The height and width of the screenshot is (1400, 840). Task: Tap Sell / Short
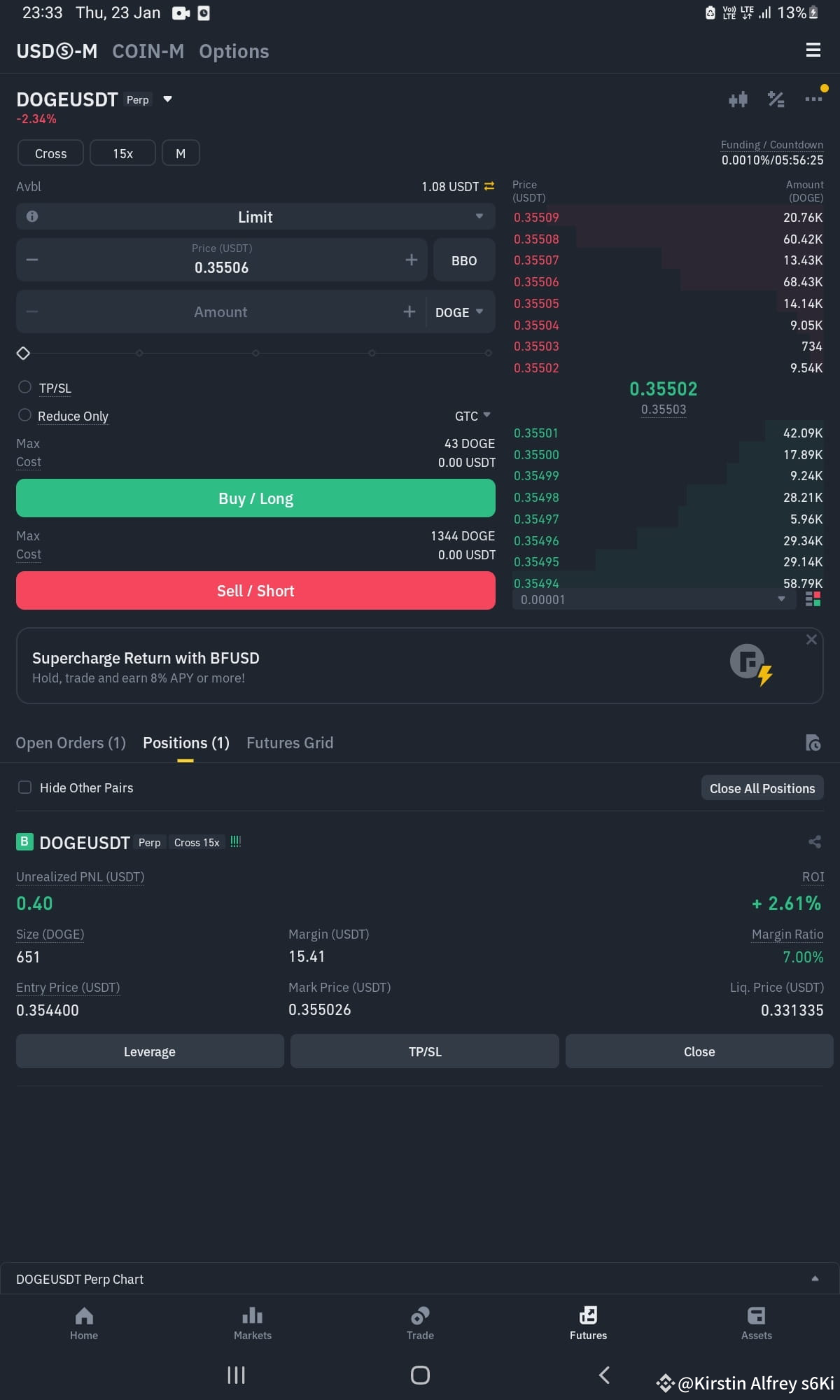coord(255,591)
